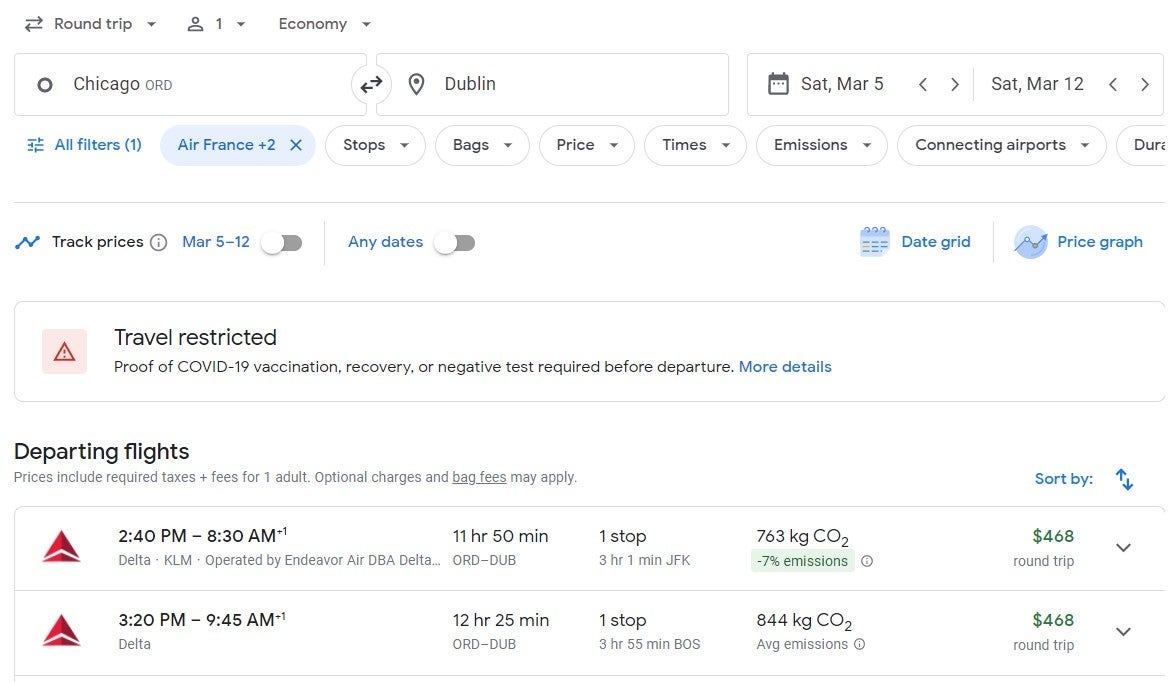Click the Avg emissions info icon
The height and width of the screenshot is (682, 1168).
(x=859, y=645)
